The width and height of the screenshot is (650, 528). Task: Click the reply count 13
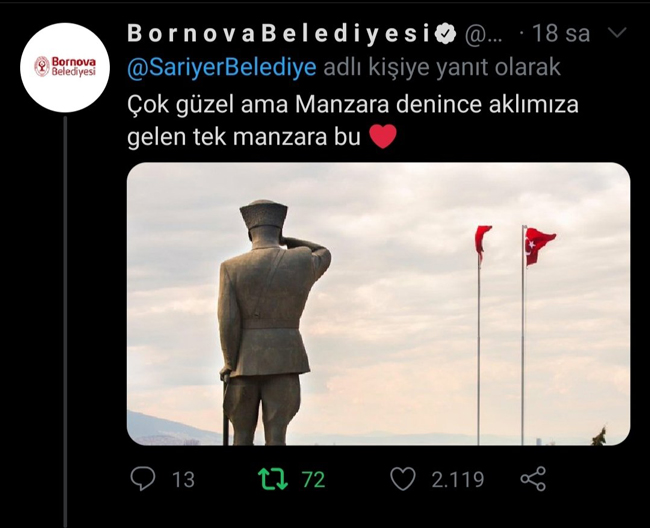pos(183,480)
